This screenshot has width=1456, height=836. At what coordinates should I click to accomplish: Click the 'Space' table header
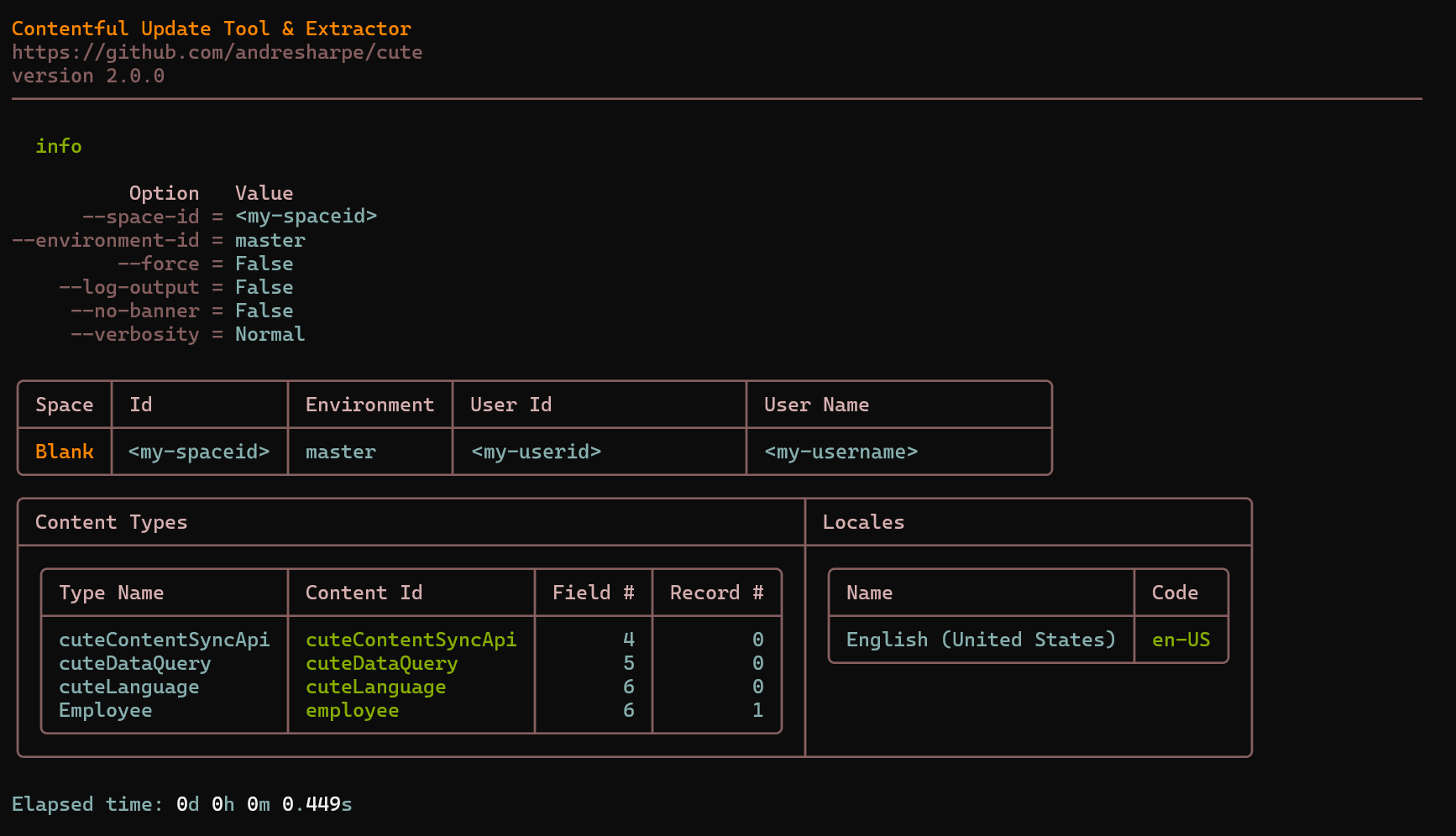[64, 405]
